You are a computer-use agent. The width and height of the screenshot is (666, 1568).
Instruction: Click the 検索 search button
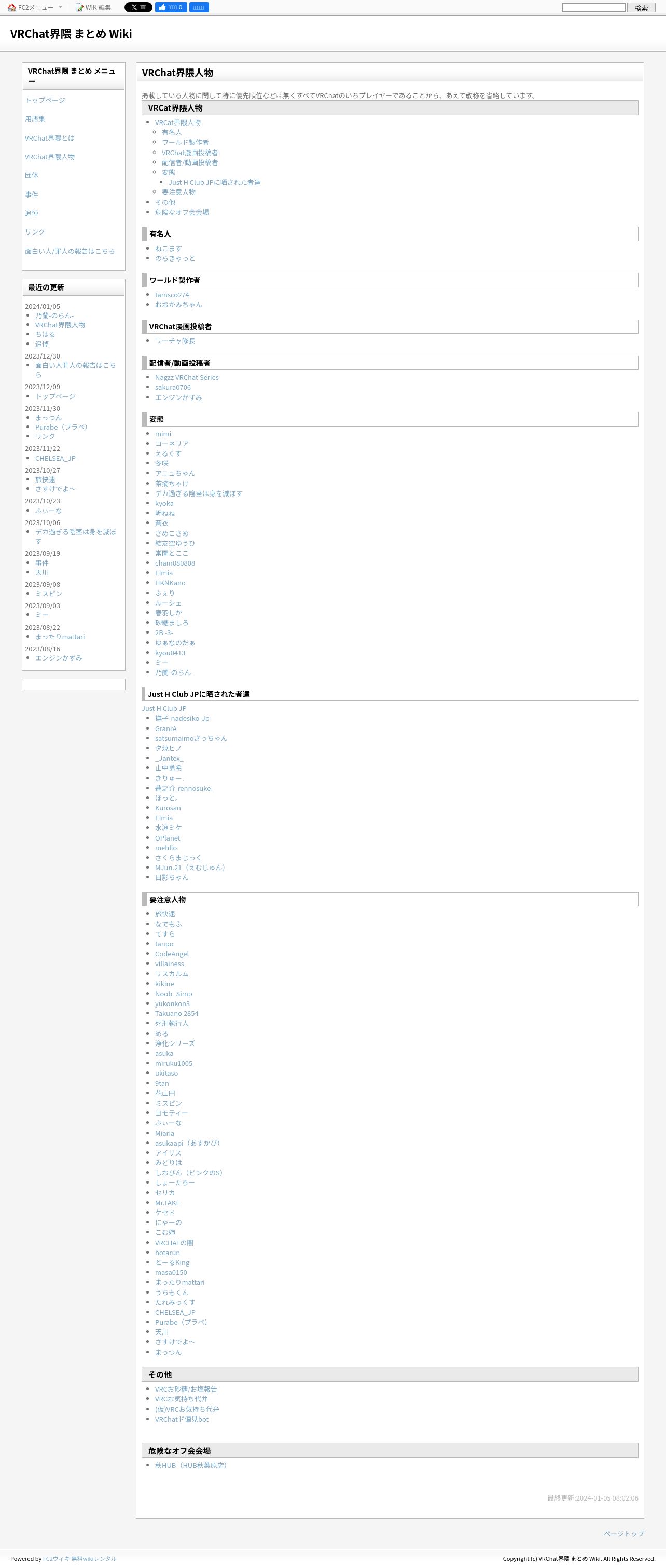click(x=641, y=8)
